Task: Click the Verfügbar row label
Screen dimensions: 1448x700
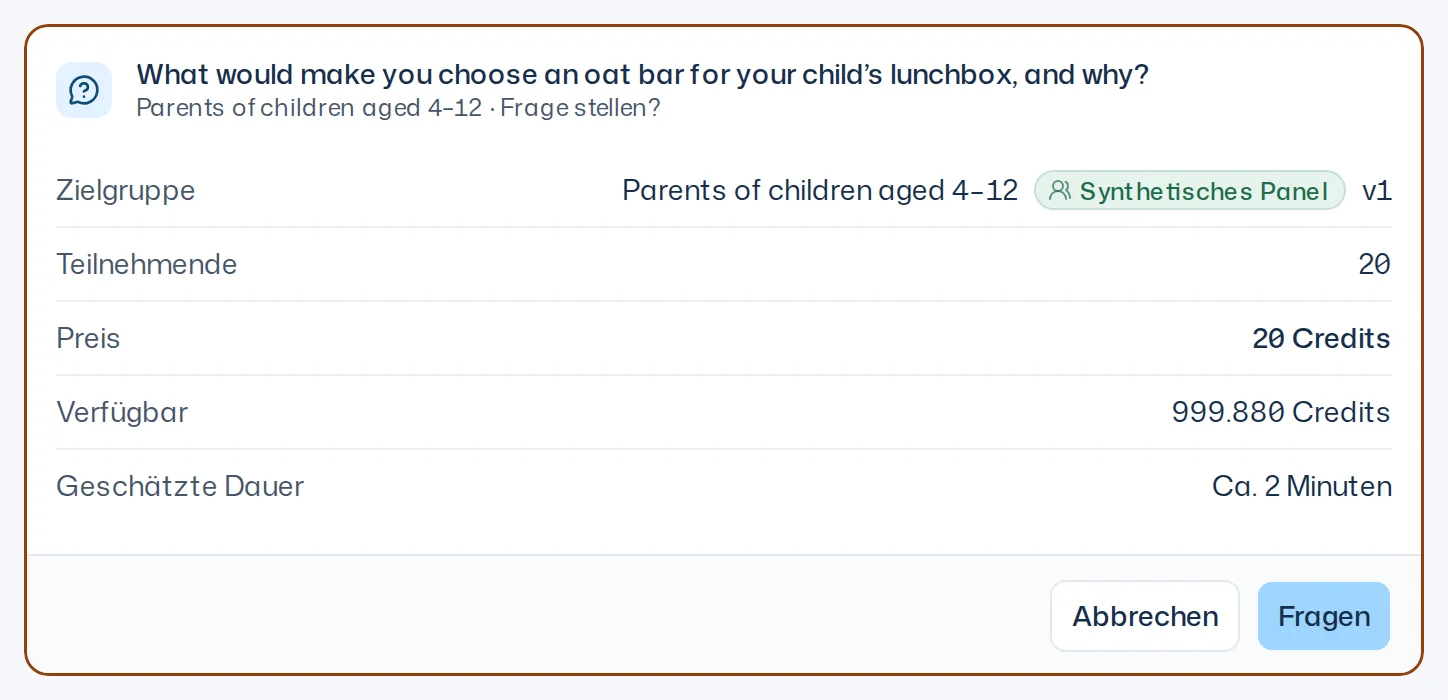Action: [x=122, y=412]
